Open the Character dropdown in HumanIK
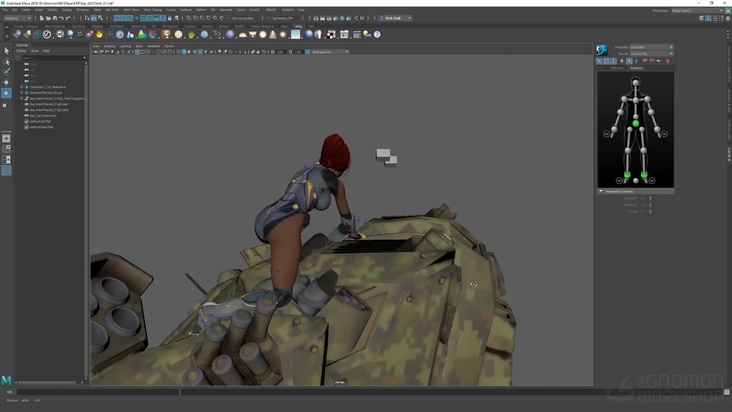Screen dimensions: 732x412 pyautogui.click(x=652, y=47)
